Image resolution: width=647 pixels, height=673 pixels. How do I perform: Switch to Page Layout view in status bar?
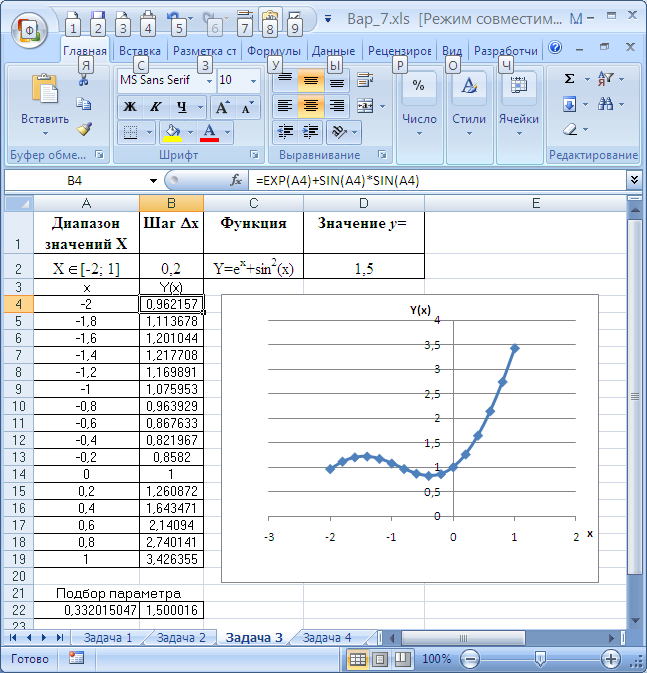click(x=379, y=660)
